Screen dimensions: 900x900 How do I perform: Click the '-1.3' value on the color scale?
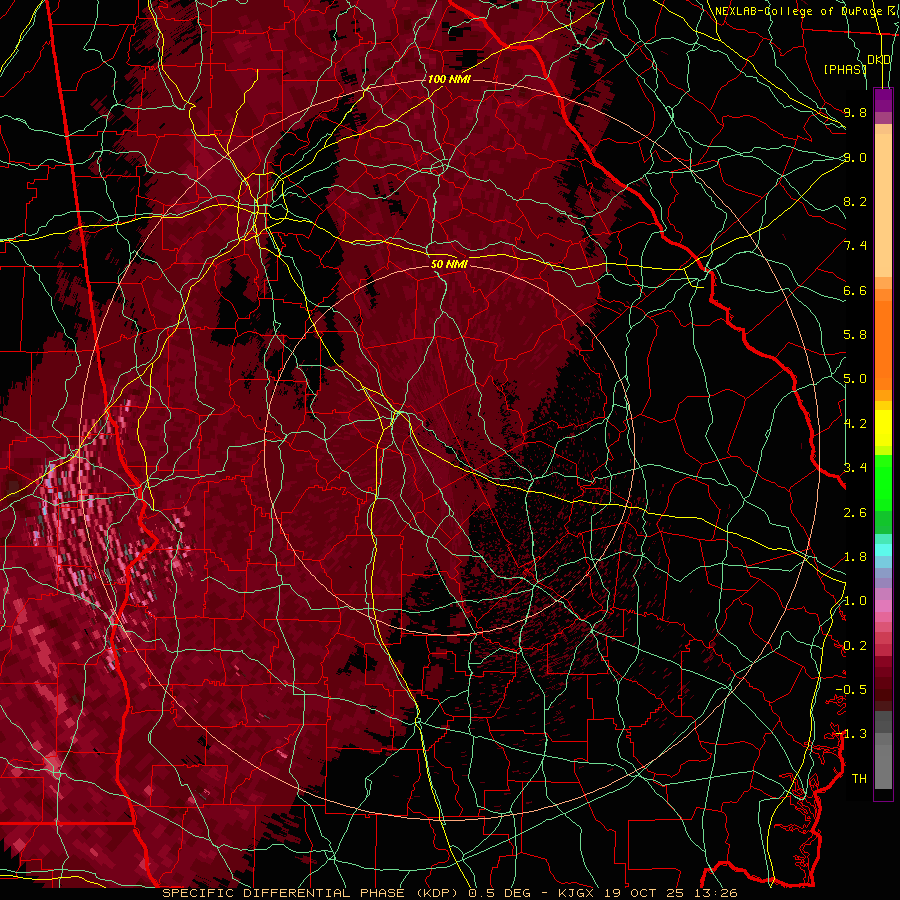851,734
